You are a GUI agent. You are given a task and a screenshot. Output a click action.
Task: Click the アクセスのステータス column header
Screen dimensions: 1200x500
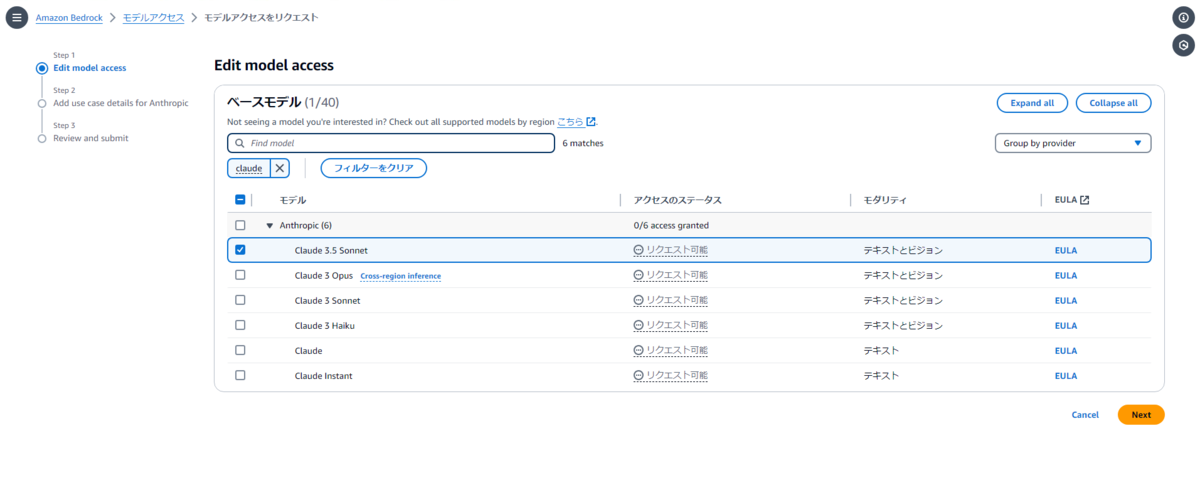click(x=677, y=200)
